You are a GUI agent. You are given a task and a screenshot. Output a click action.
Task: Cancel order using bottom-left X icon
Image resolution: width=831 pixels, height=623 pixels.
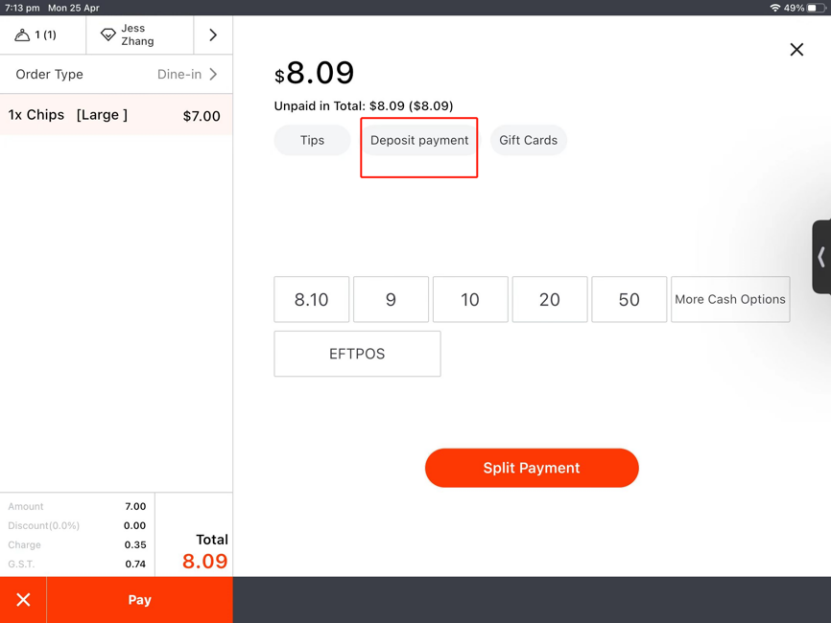pyautogui.click(x=23, y=600)
